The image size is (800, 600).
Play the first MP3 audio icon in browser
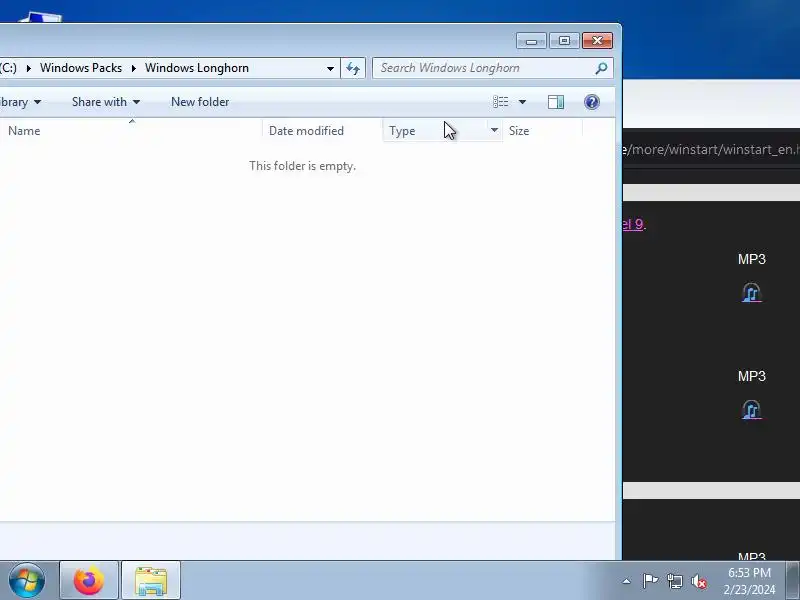click(752, 293)
